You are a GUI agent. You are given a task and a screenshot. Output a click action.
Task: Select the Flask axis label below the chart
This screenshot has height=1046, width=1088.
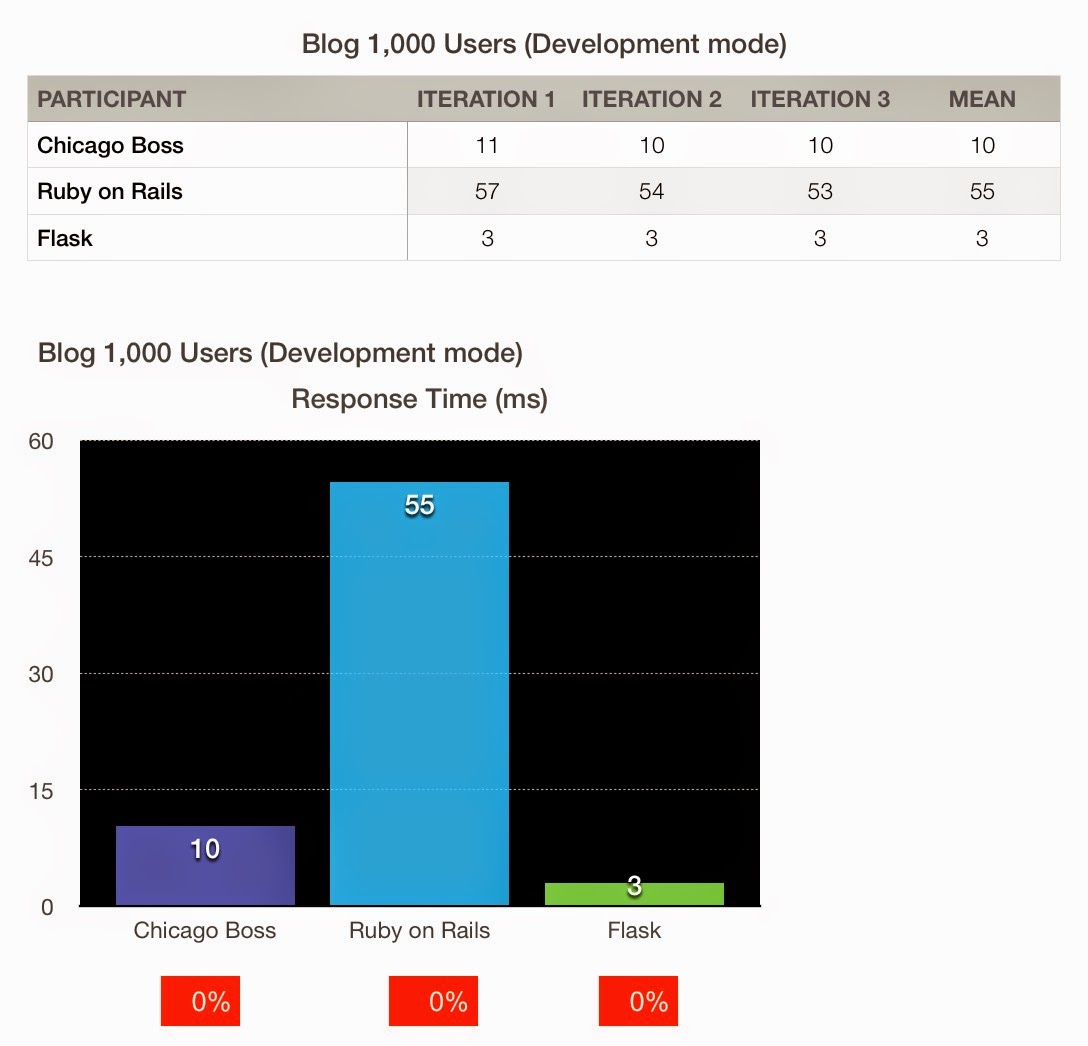click(x=633, y=930)
